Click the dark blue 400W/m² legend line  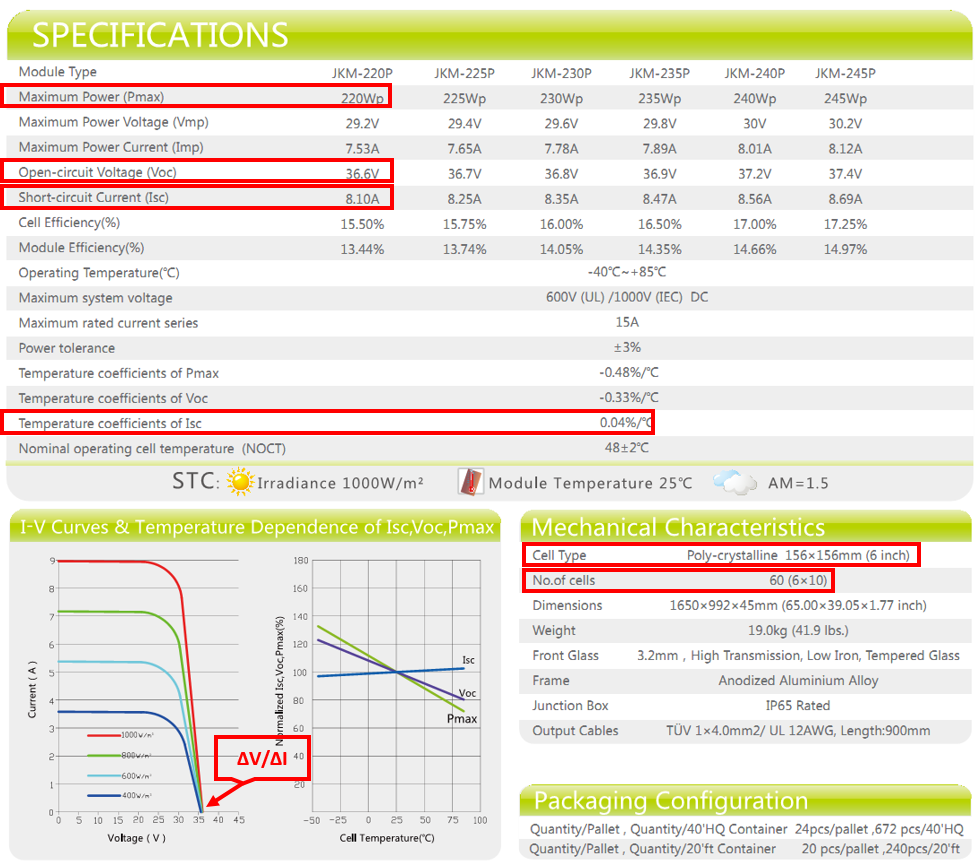coord(104,795)
